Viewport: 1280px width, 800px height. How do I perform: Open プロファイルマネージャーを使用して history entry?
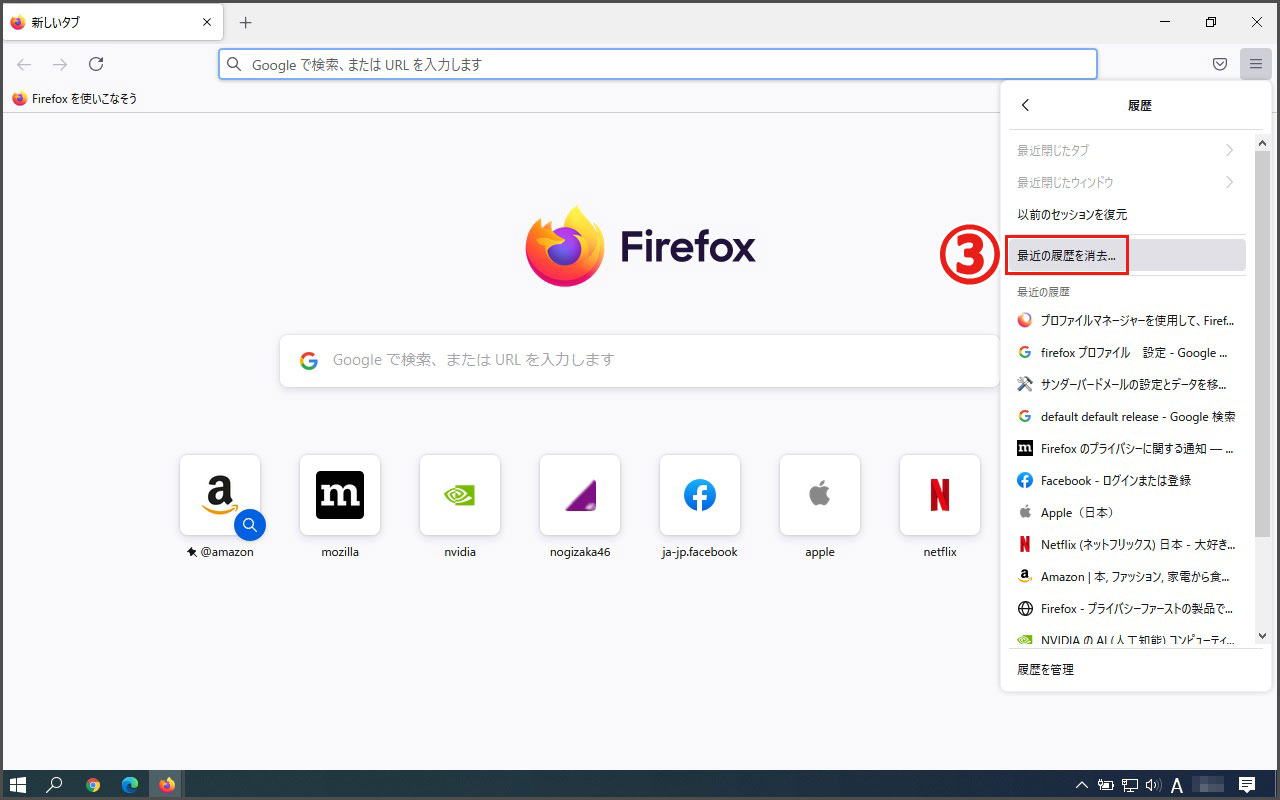pos(1126,321)
